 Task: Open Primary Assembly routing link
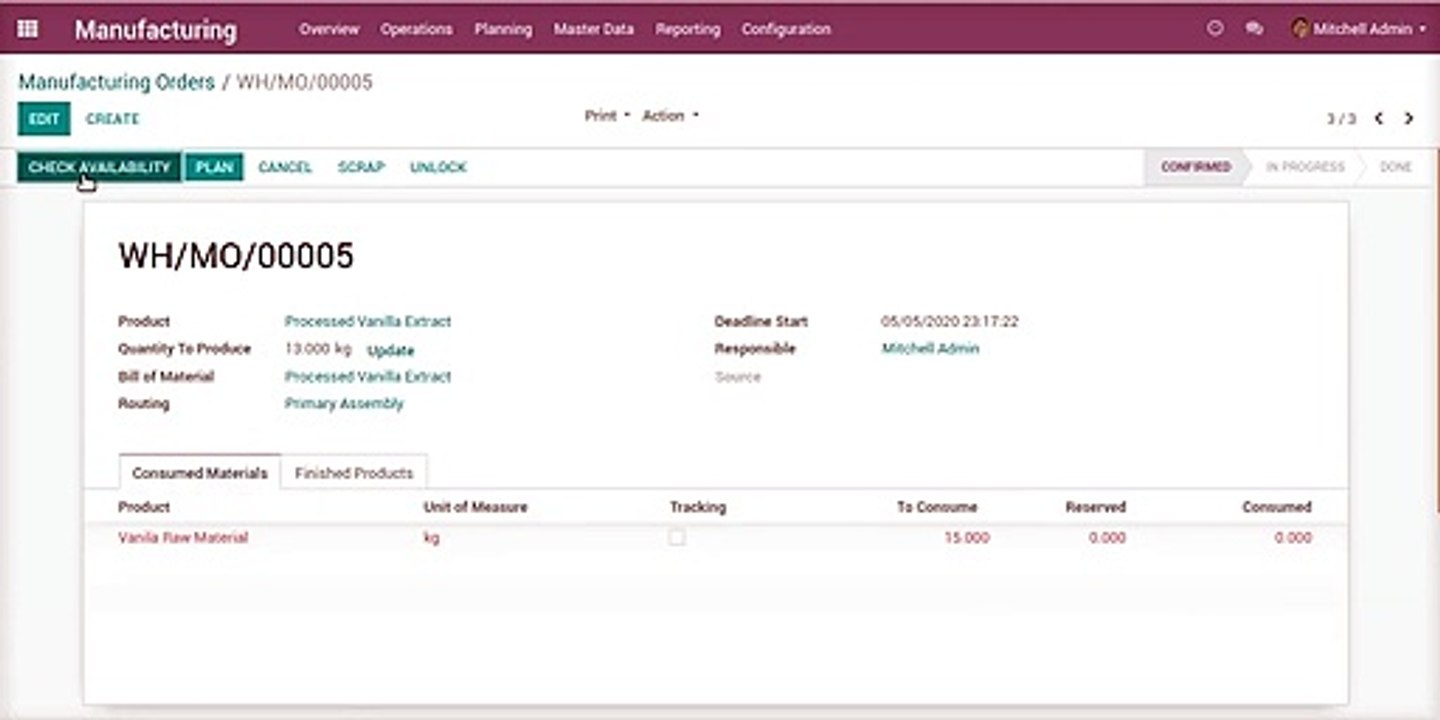pos(344,404)
